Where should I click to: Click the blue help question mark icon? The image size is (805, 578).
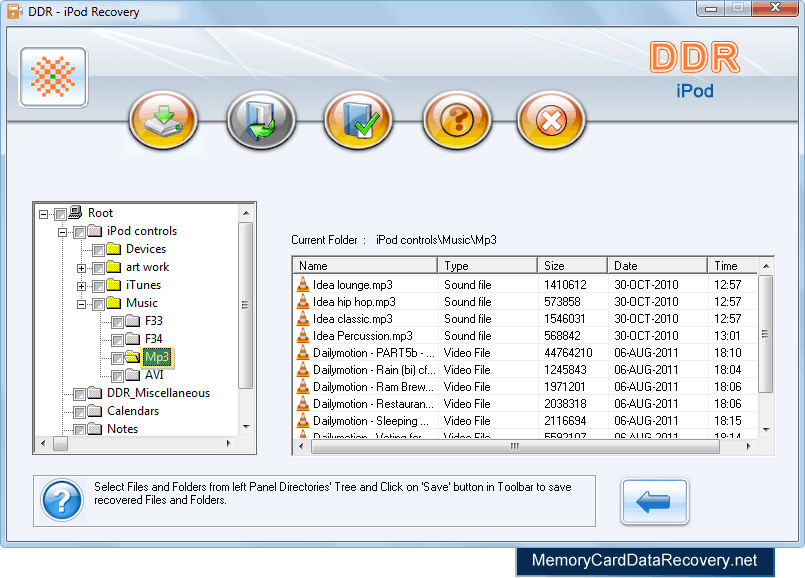(x=62, y=500)
